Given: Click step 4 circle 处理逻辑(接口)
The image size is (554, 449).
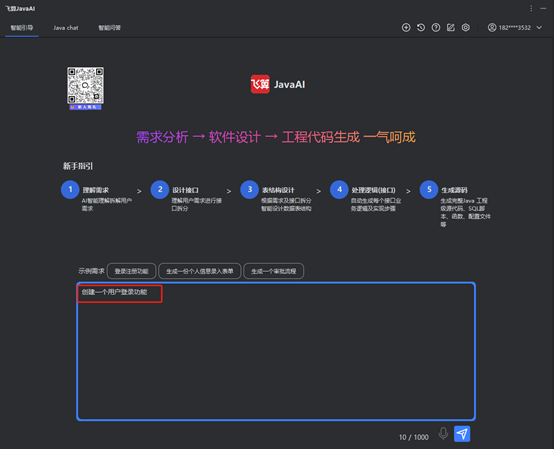Looking at the screenshot, I should [339, 190].
